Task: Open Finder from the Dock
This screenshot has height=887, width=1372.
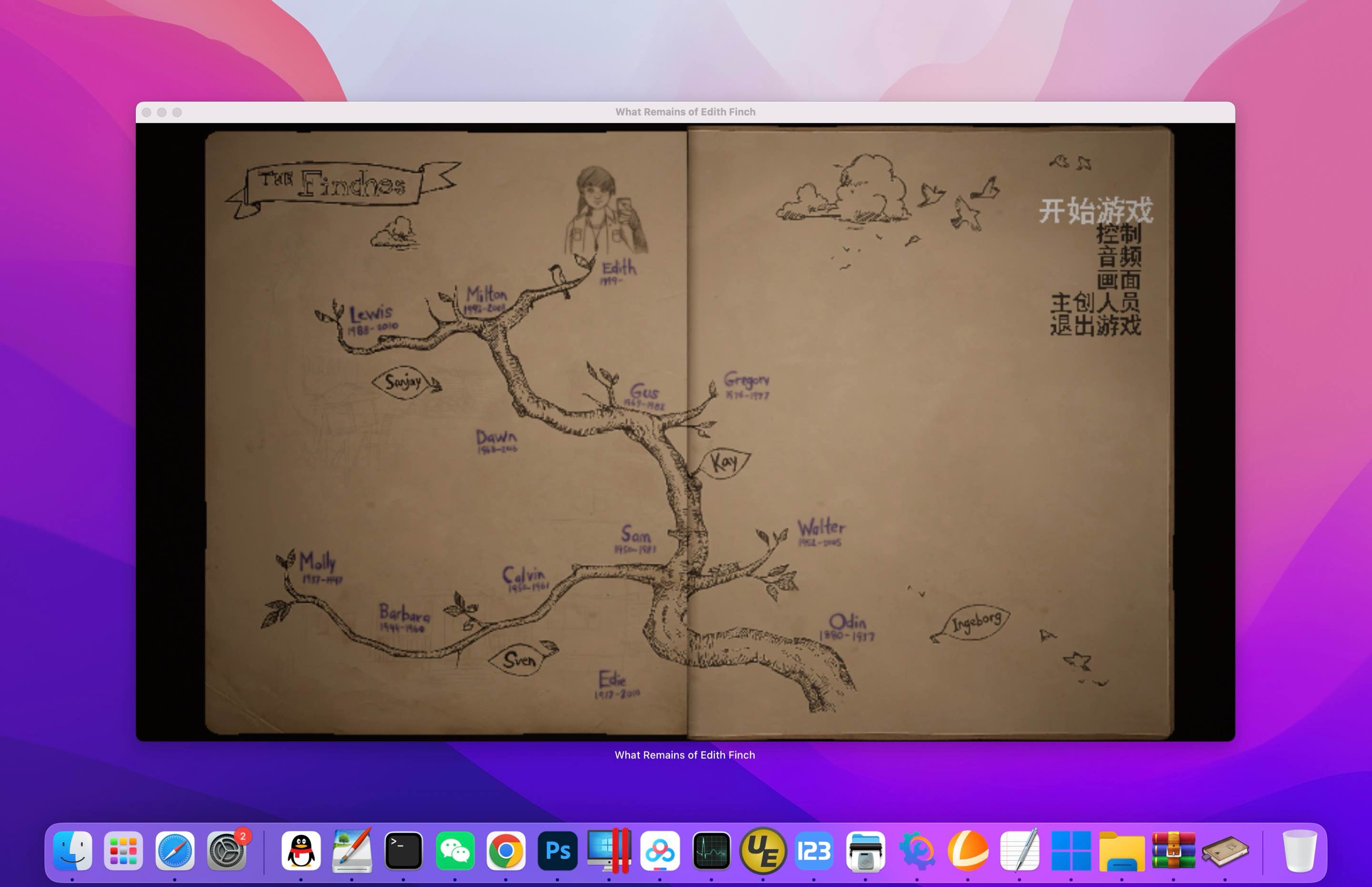Action: coord(72,850)
